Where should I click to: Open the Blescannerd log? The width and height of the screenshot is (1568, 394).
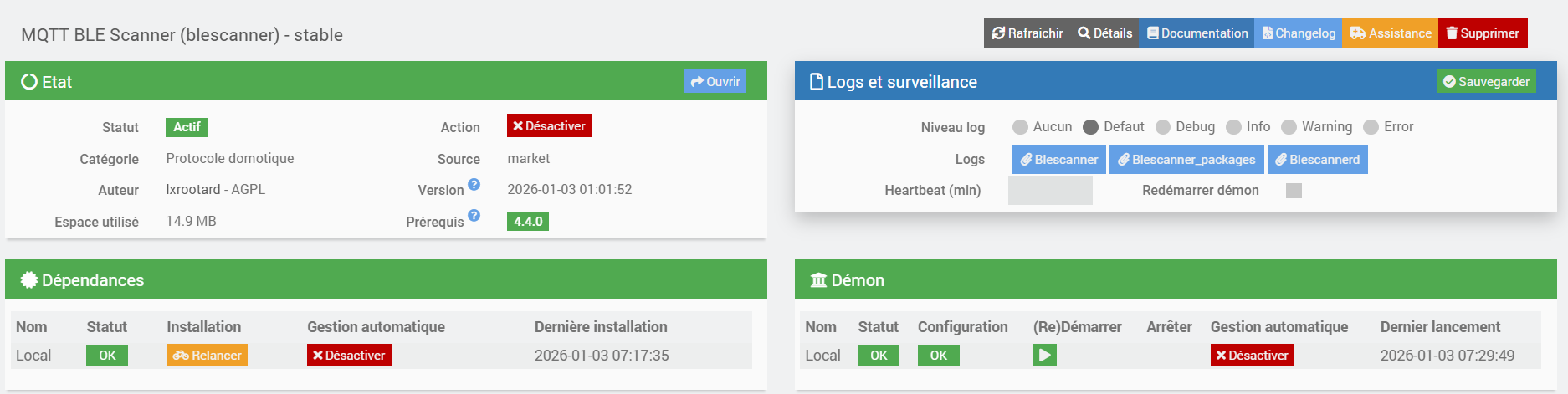tap(1317, 160)
